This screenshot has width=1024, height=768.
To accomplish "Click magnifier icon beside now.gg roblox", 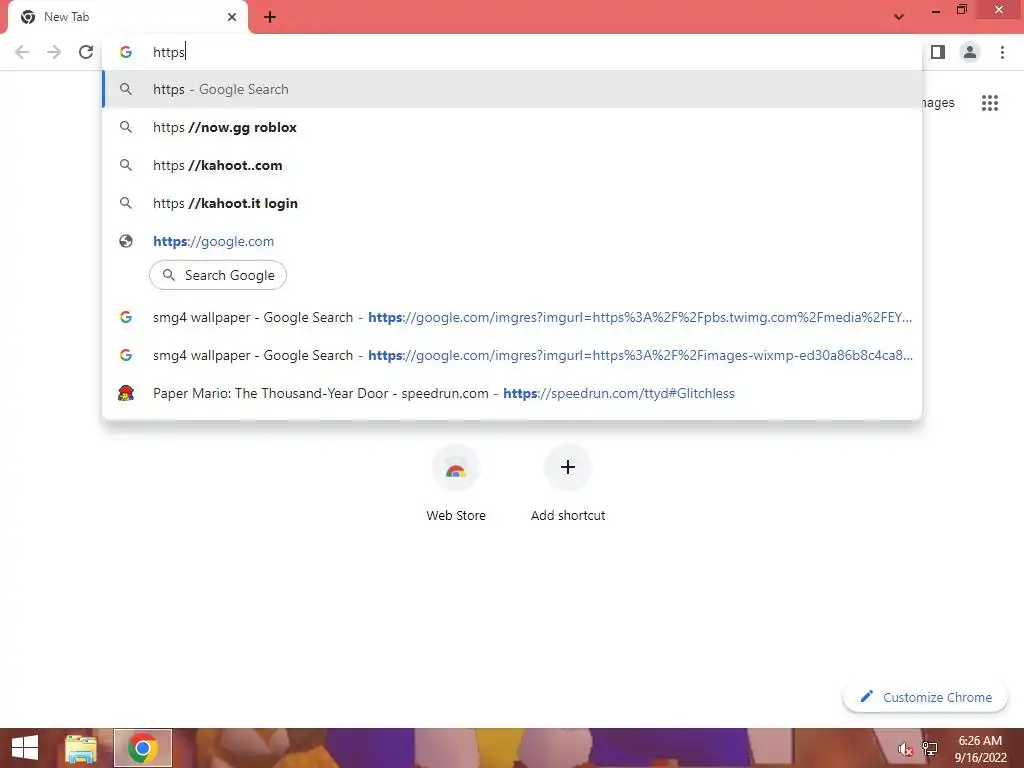I will pyautogui.click(x=126, y=127).
